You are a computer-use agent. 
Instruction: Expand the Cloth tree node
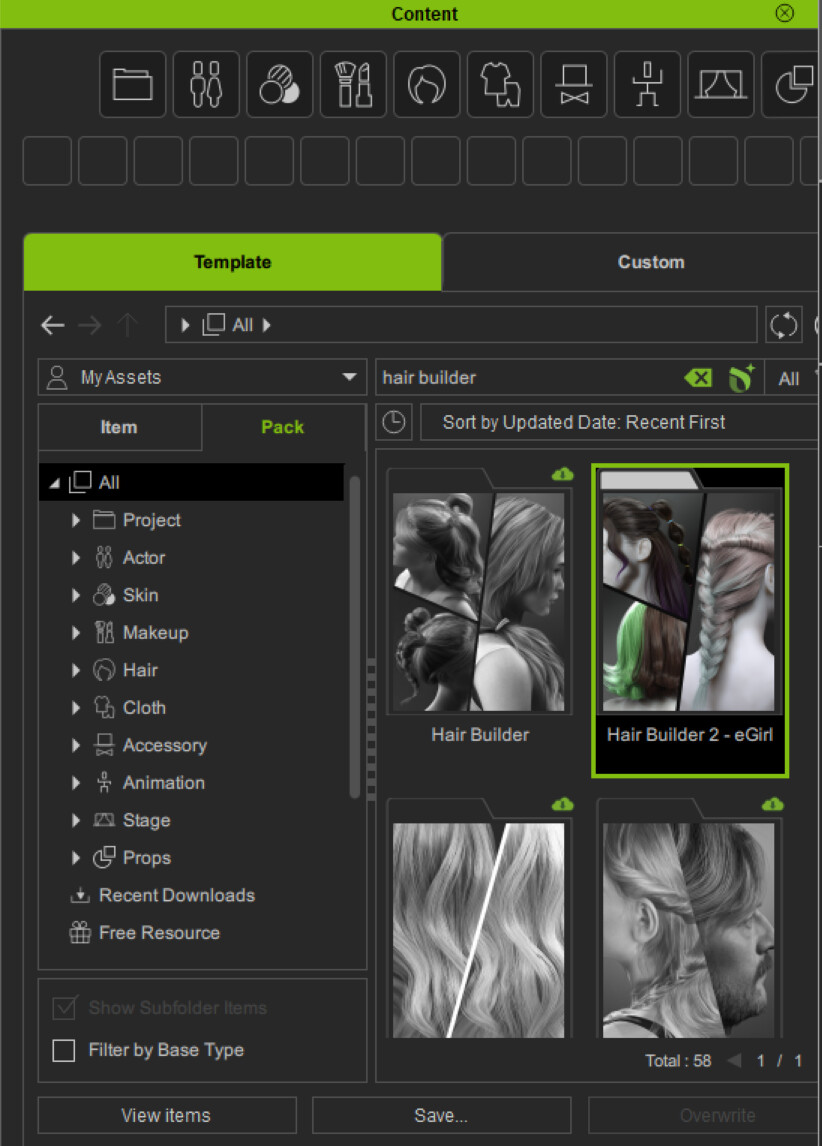point(76,707)
